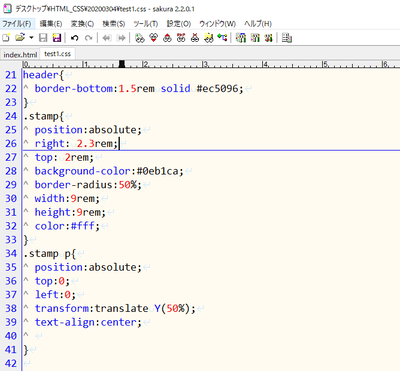This screenshot has width=400, height=371.
Task: Place cursor on line 28 background-color text
Action: pos(83,171)
